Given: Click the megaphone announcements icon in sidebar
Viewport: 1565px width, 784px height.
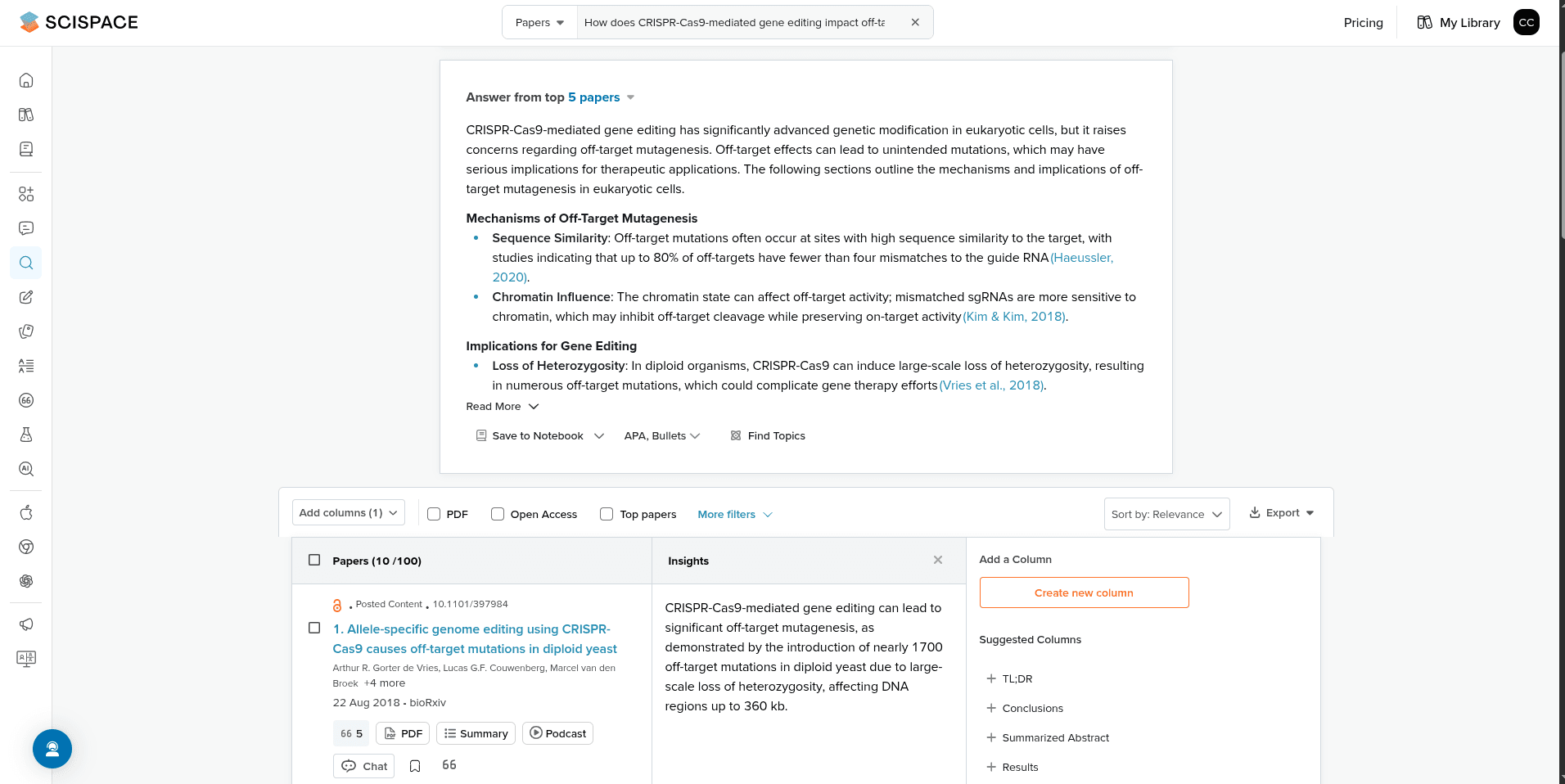Looking at the screenshot, I should tap(26, 624).
